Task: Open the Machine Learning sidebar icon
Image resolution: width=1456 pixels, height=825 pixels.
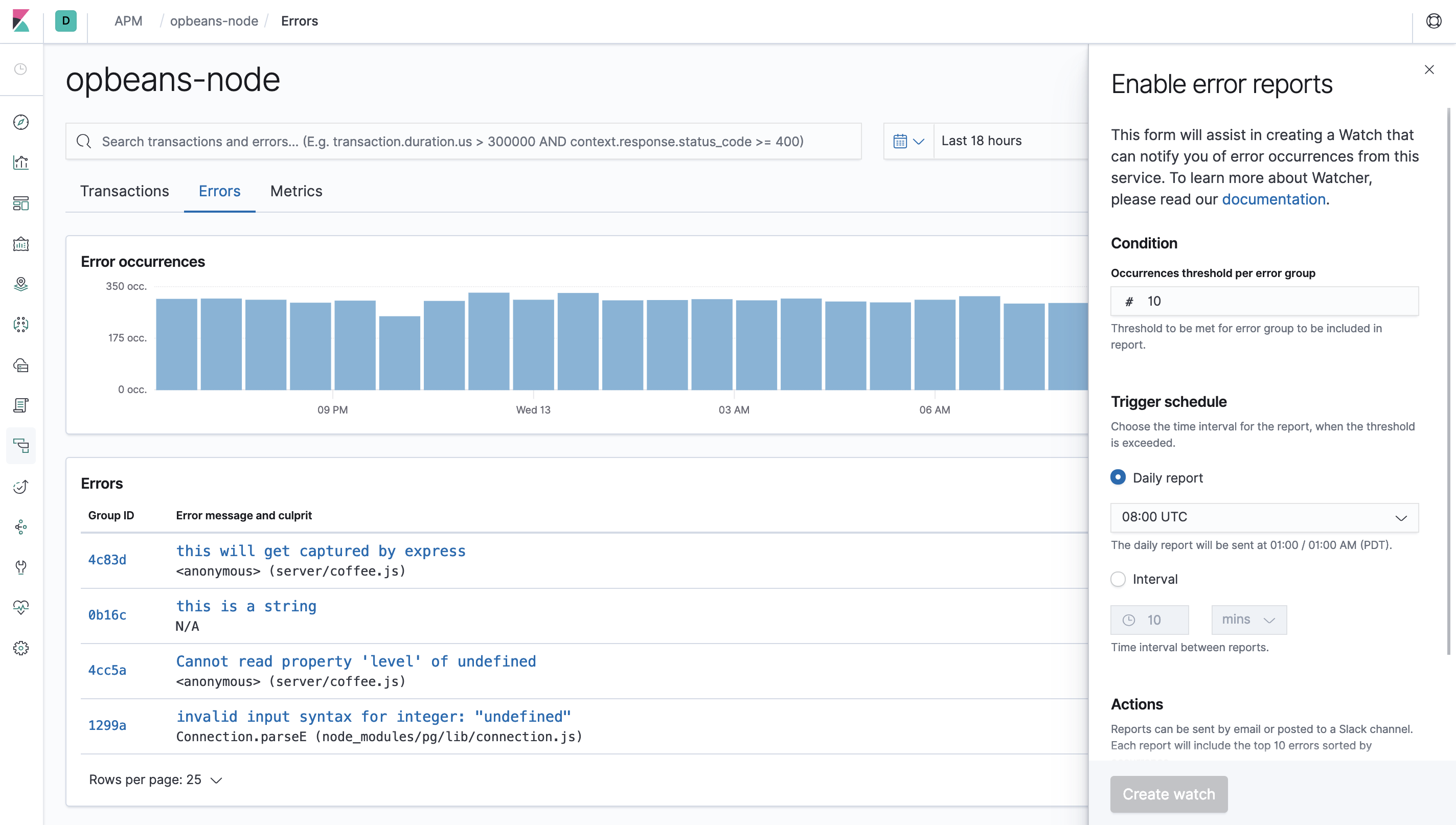Action: pos(21,325)
